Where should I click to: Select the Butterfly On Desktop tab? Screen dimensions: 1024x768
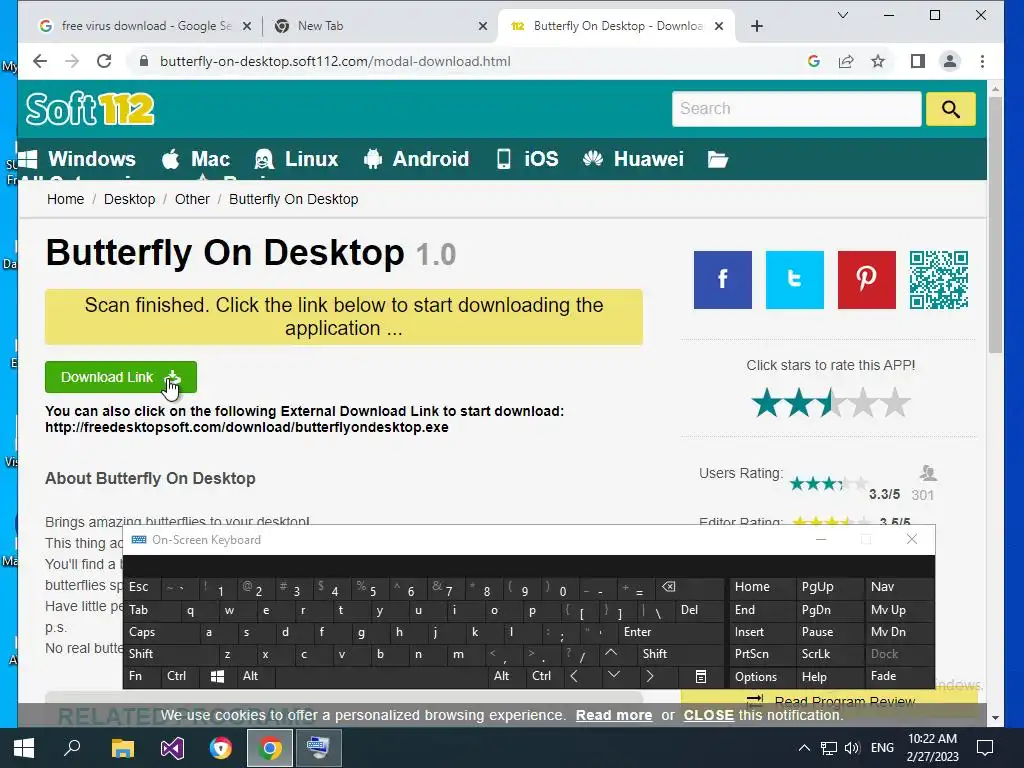point(614,26)
